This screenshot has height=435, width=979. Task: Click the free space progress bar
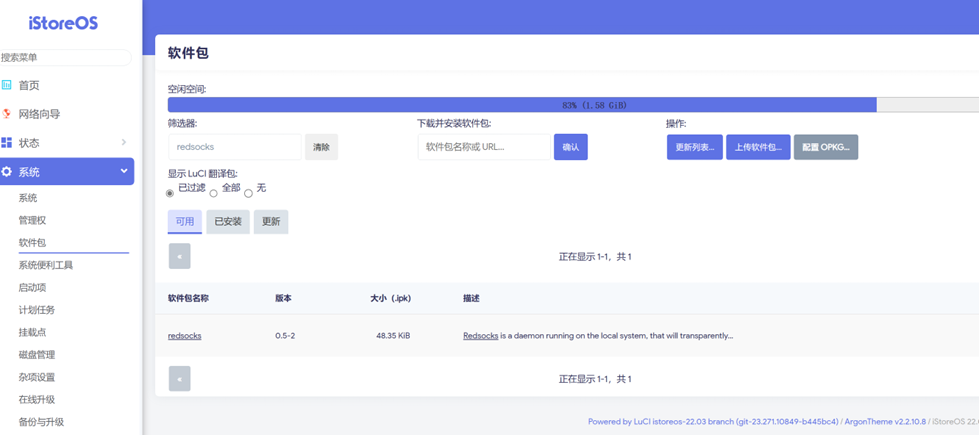click(x=573, y=105)
